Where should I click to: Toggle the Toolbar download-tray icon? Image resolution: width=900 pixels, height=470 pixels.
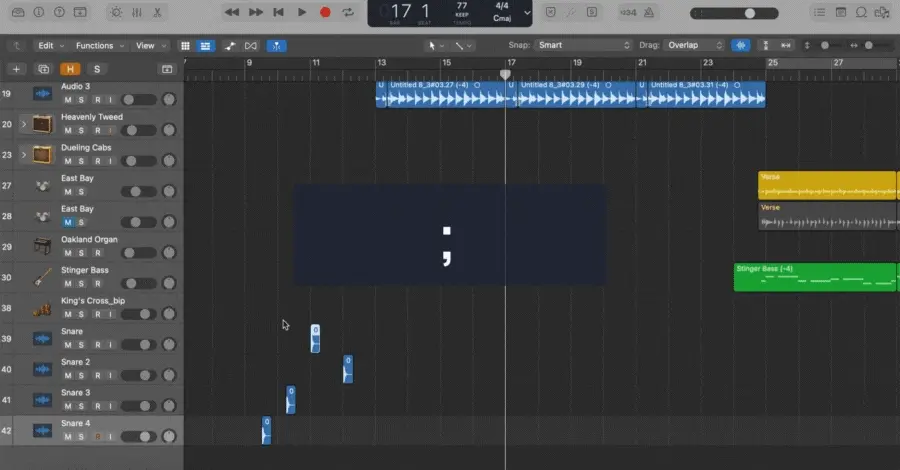(80, 12)
